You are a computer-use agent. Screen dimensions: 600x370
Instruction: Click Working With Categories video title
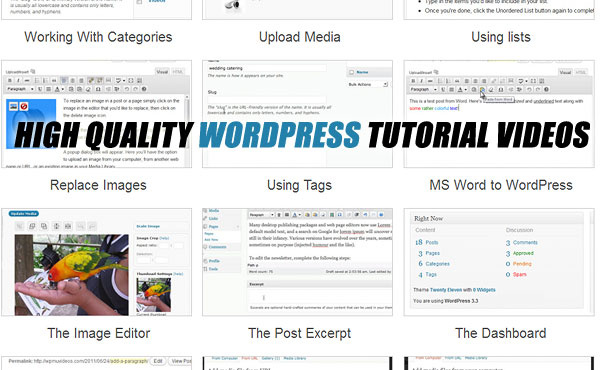[x=98, y=37]
